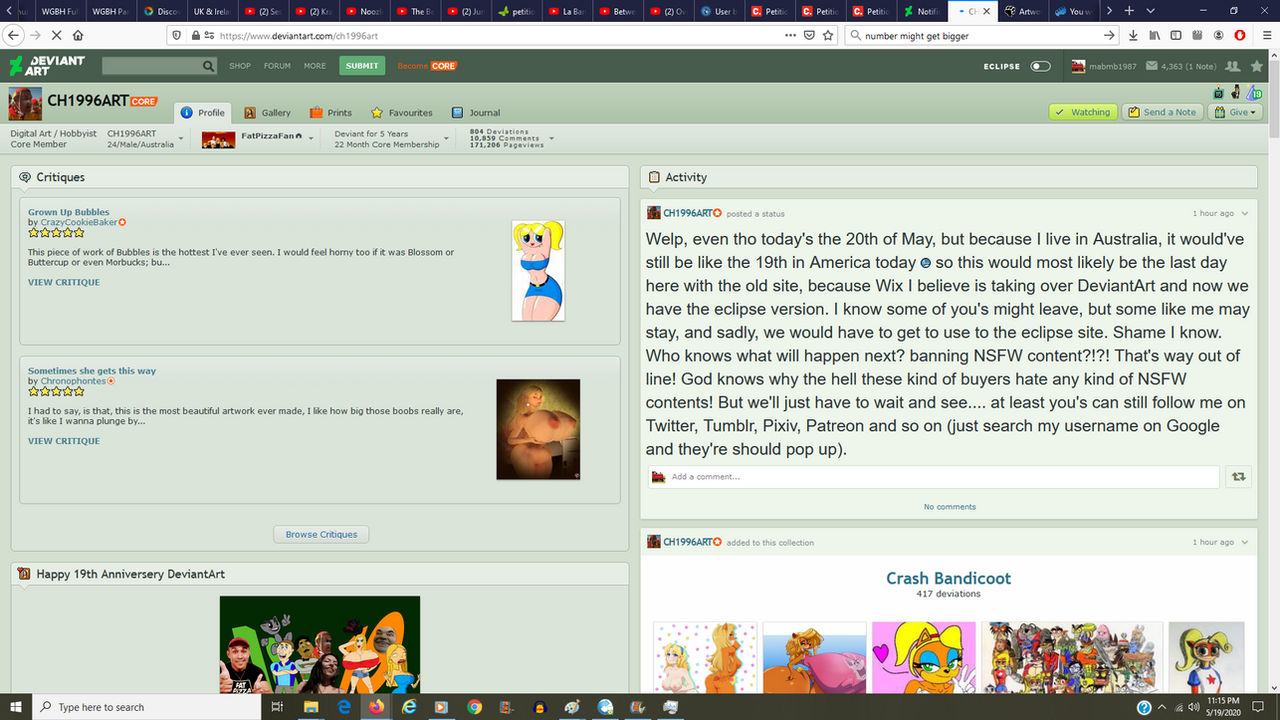Click the Browse Critiques button

coord(321,534)
